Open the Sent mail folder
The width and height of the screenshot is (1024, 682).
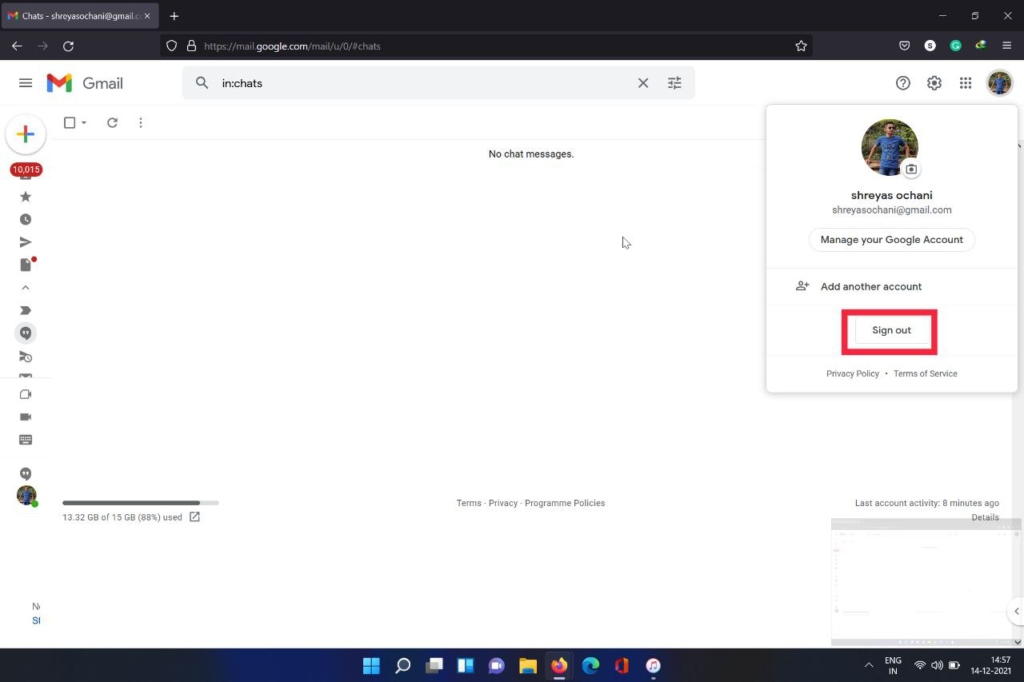point(26,242)
